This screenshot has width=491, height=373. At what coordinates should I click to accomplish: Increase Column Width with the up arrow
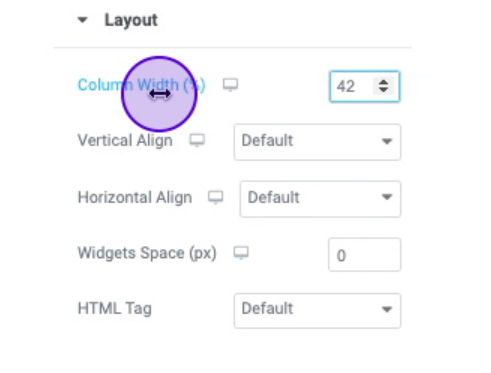pos(383,82)
